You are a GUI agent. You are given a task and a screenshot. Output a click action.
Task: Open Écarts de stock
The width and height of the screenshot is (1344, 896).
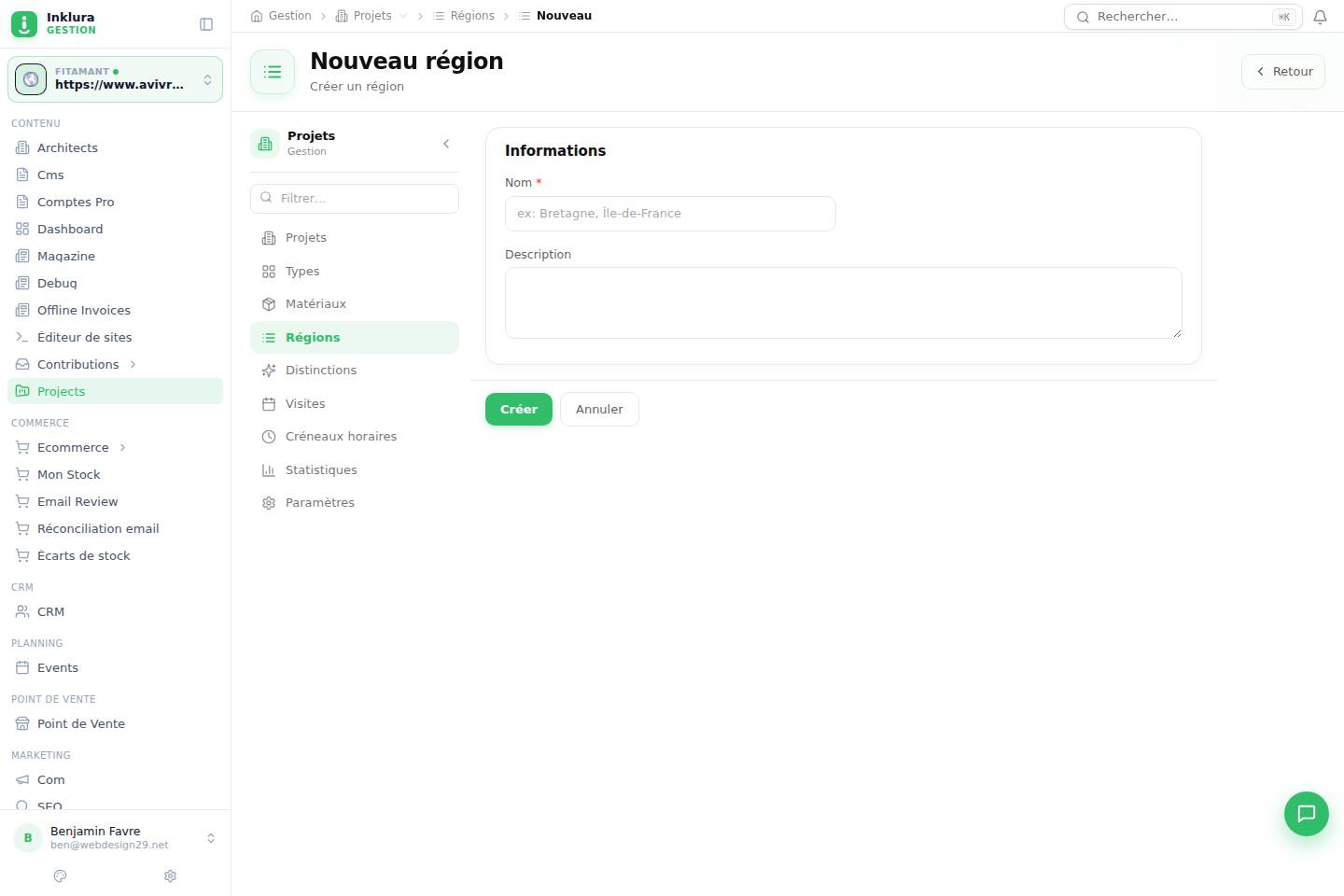tap(116, 556)
